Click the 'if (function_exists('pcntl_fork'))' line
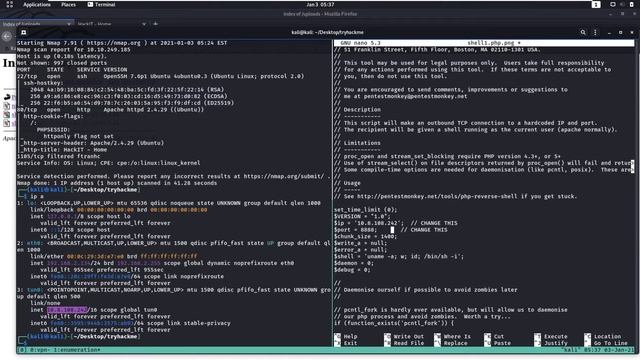The height and width of the screenshot is (360, 640). [394, 323]
